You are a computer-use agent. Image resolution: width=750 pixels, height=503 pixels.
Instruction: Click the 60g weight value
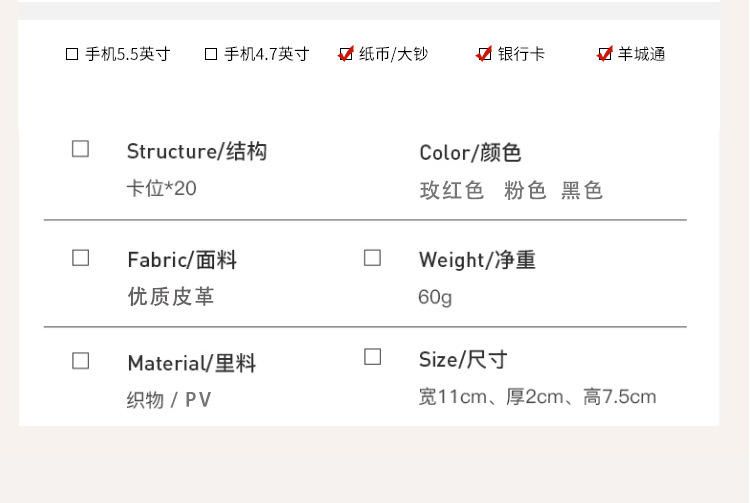coord(435,297)
